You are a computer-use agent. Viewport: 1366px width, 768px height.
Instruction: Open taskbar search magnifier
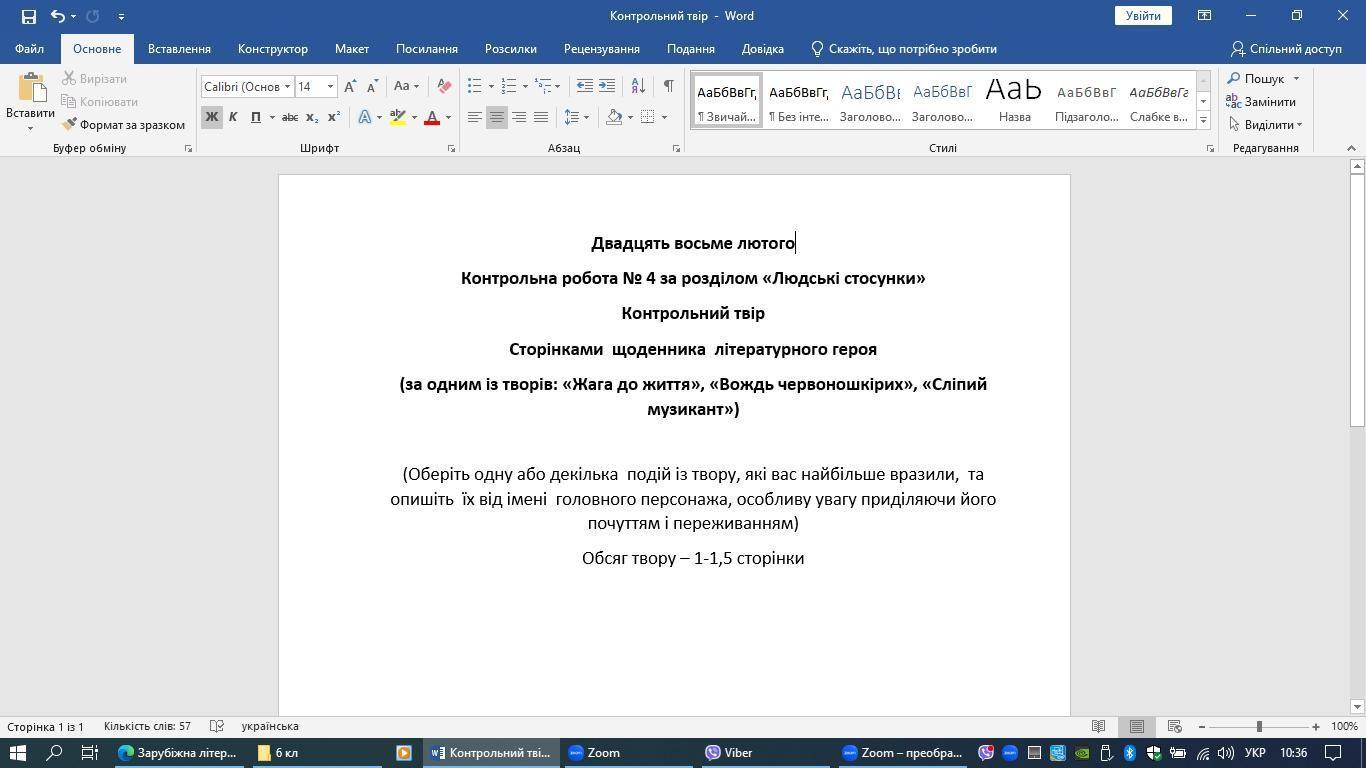point(55,753)
